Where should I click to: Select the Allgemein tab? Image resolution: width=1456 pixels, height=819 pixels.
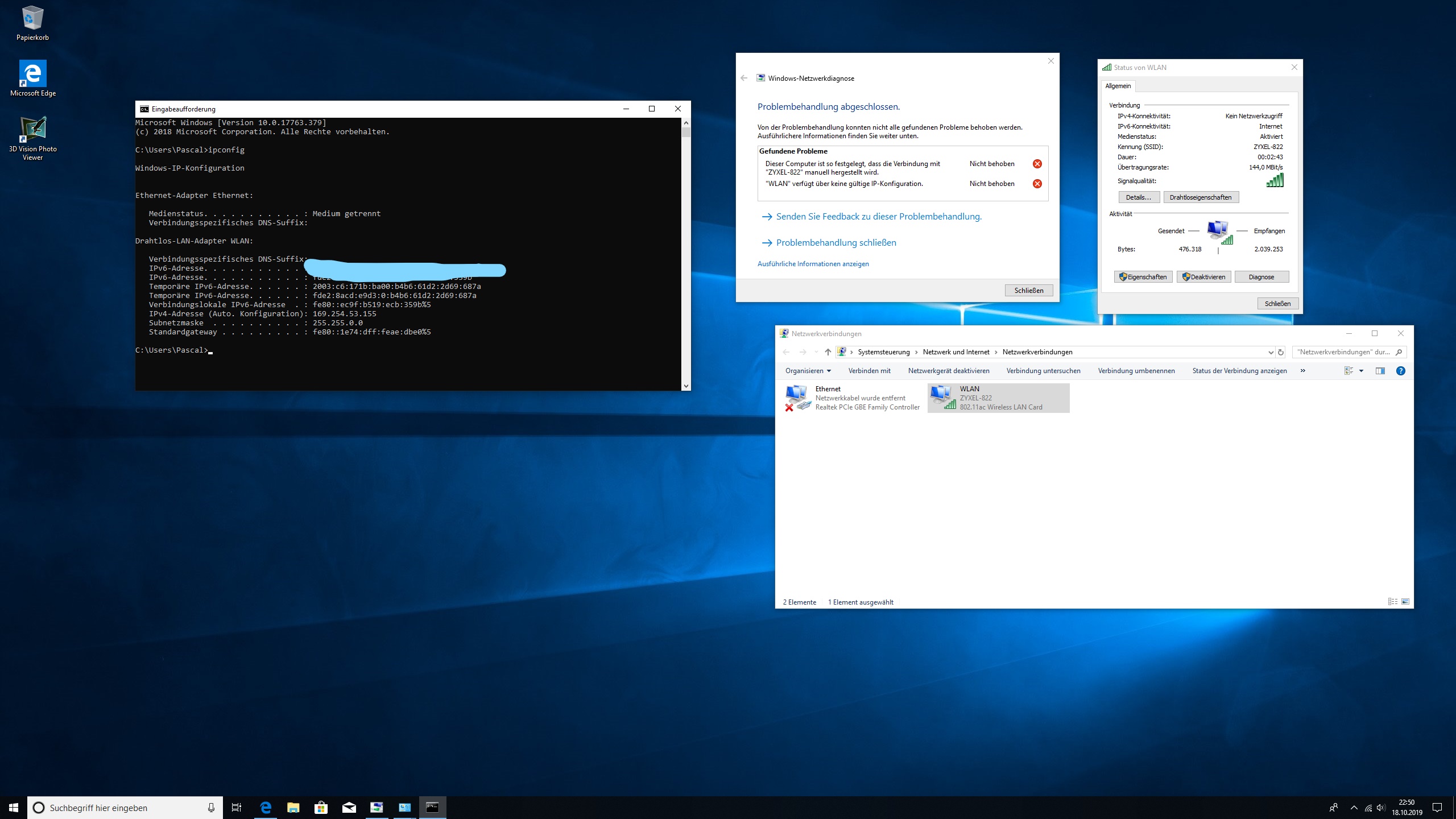(1118, 86)
